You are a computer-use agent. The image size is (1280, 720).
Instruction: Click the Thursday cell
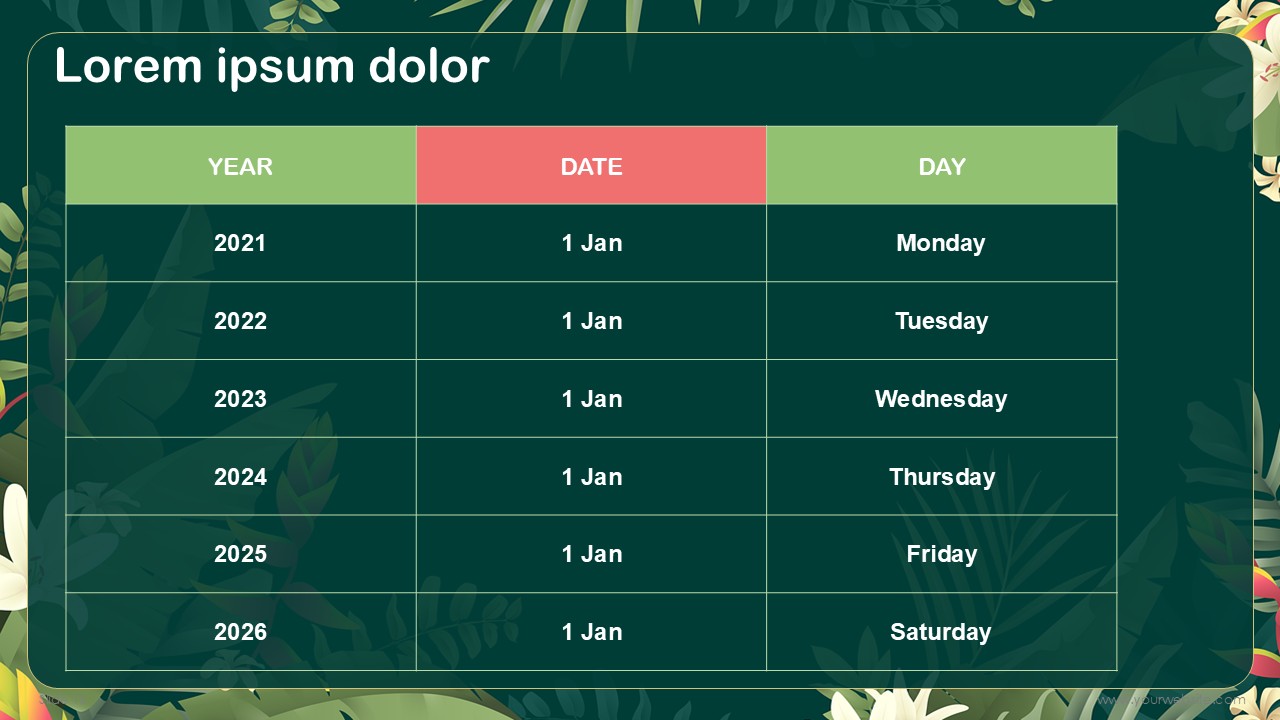tap(942, 476)
